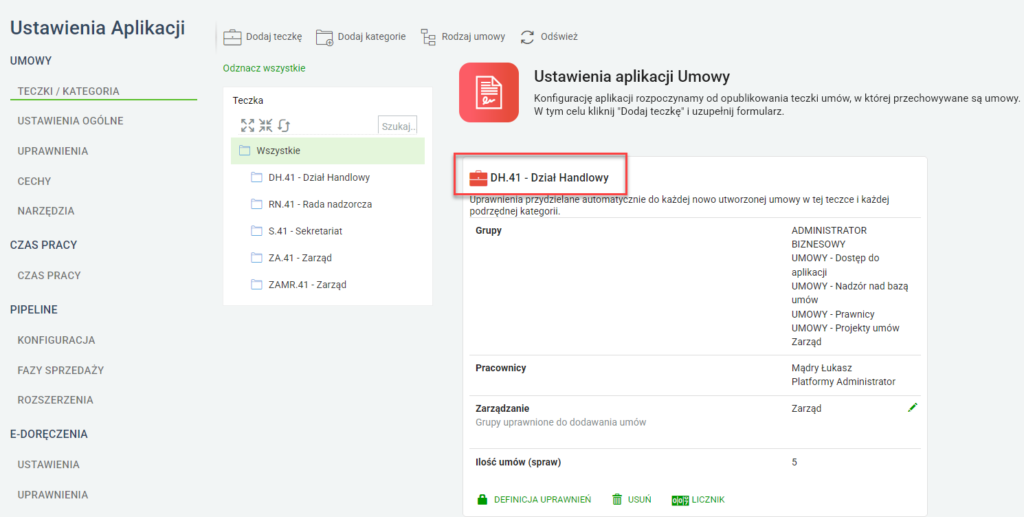Open UPRAWNIENIA under Umowy

[53, 151]
